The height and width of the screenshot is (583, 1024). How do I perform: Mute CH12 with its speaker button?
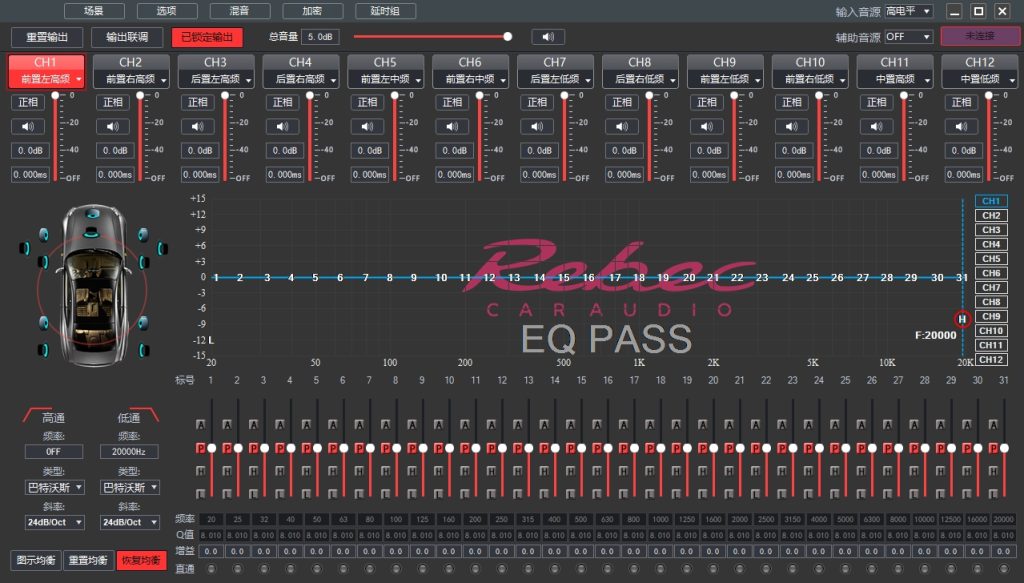[x=962, y=126]
